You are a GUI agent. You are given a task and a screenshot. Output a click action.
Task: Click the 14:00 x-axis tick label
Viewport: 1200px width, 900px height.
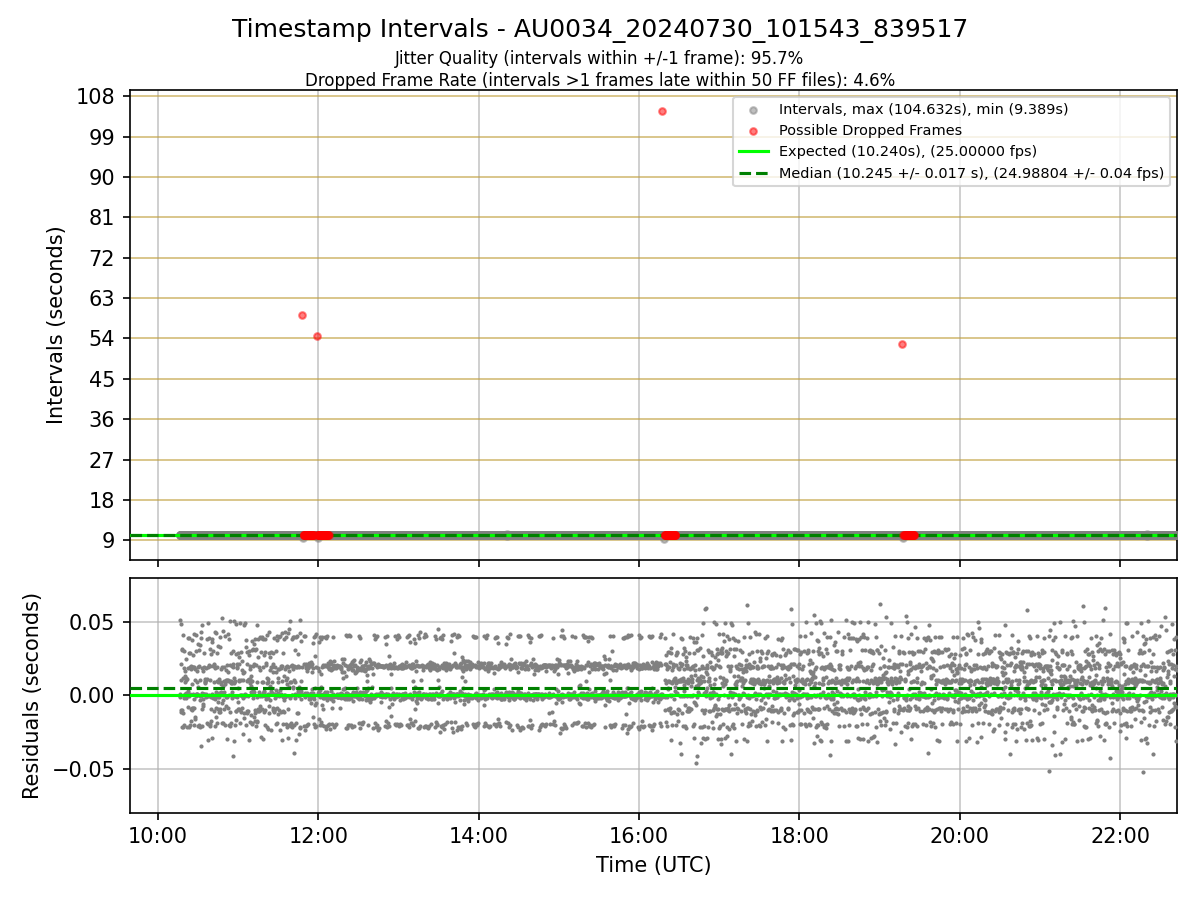[478, 835]
